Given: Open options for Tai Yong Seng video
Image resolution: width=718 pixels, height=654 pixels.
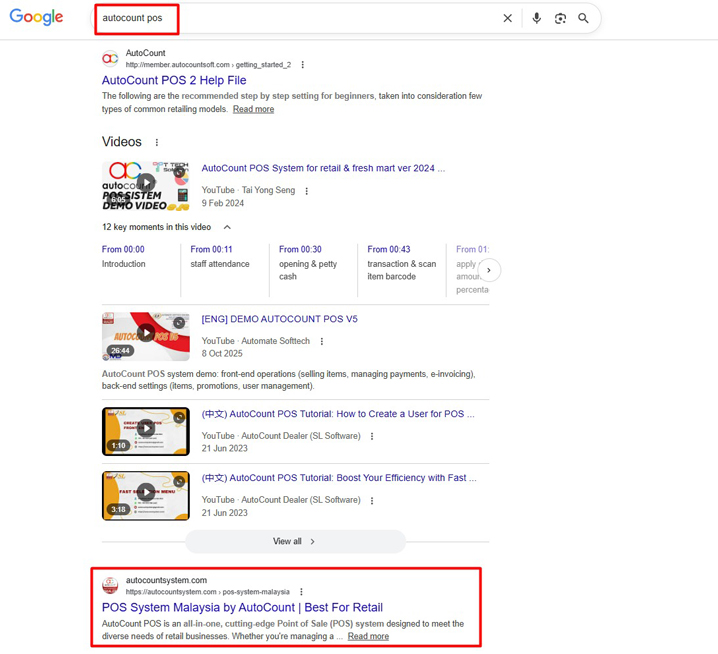Looking at the screenshot, I should pyautogui.click(x=306, y=191).
